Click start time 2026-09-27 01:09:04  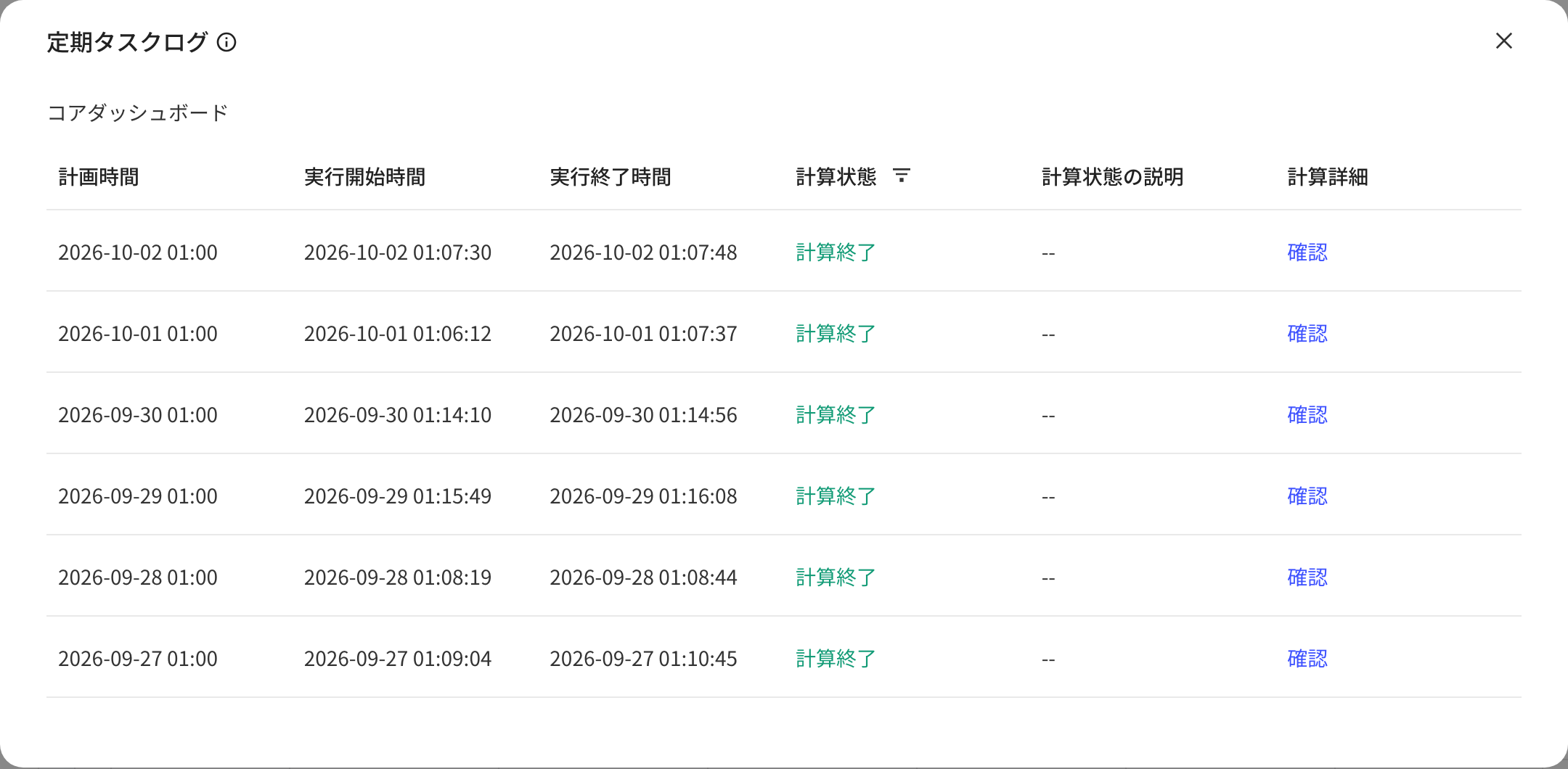pyautogui.click(x=398, y=659)
